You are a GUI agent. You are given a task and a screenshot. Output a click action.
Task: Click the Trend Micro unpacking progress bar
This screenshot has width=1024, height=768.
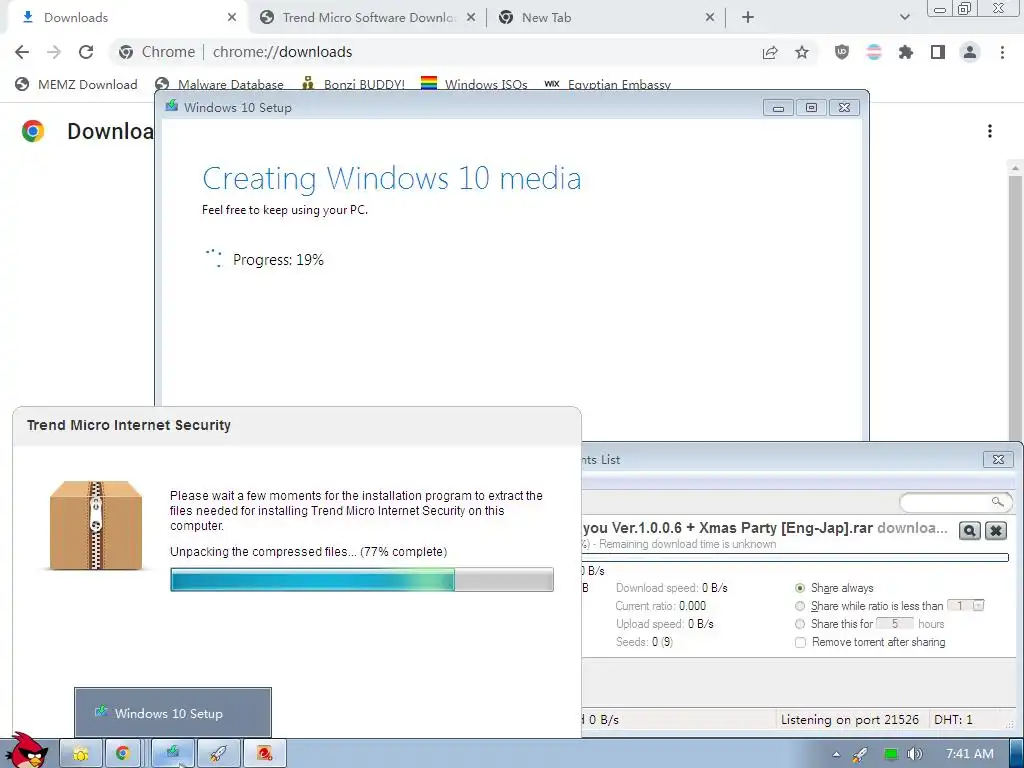[362, 579]
